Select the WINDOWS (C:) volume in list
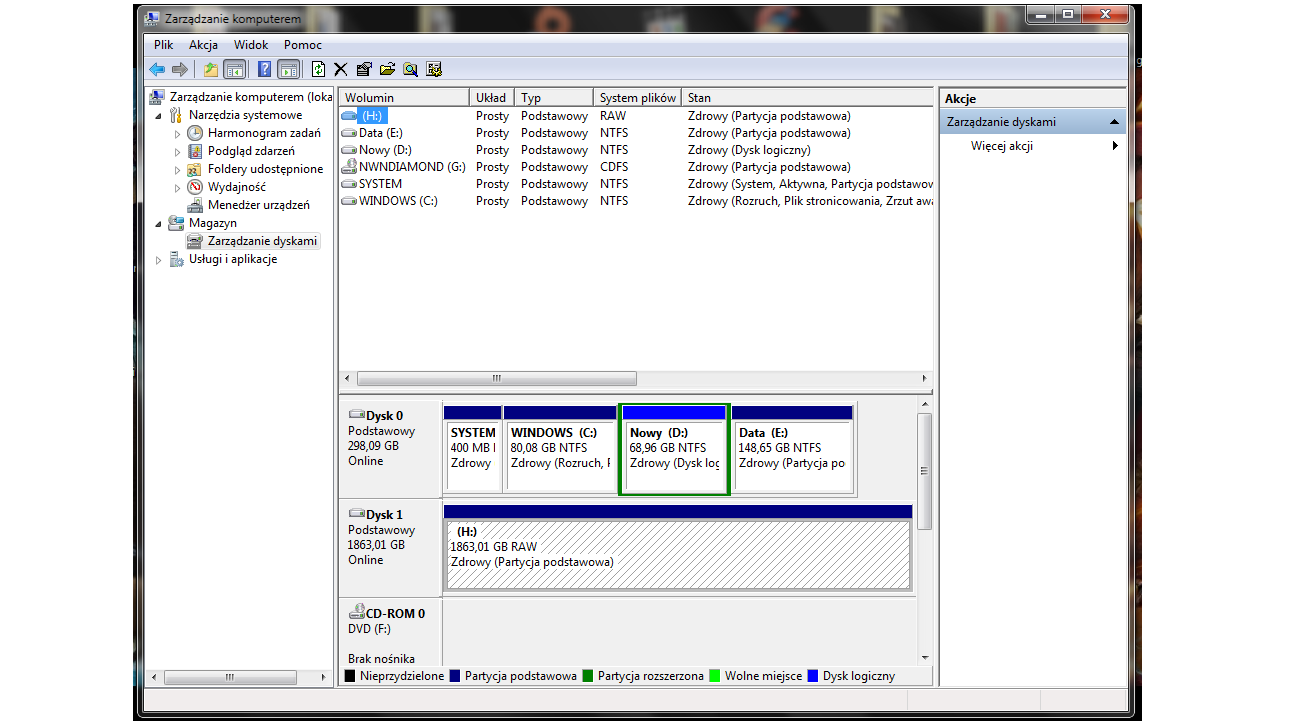 coord(637,201)
